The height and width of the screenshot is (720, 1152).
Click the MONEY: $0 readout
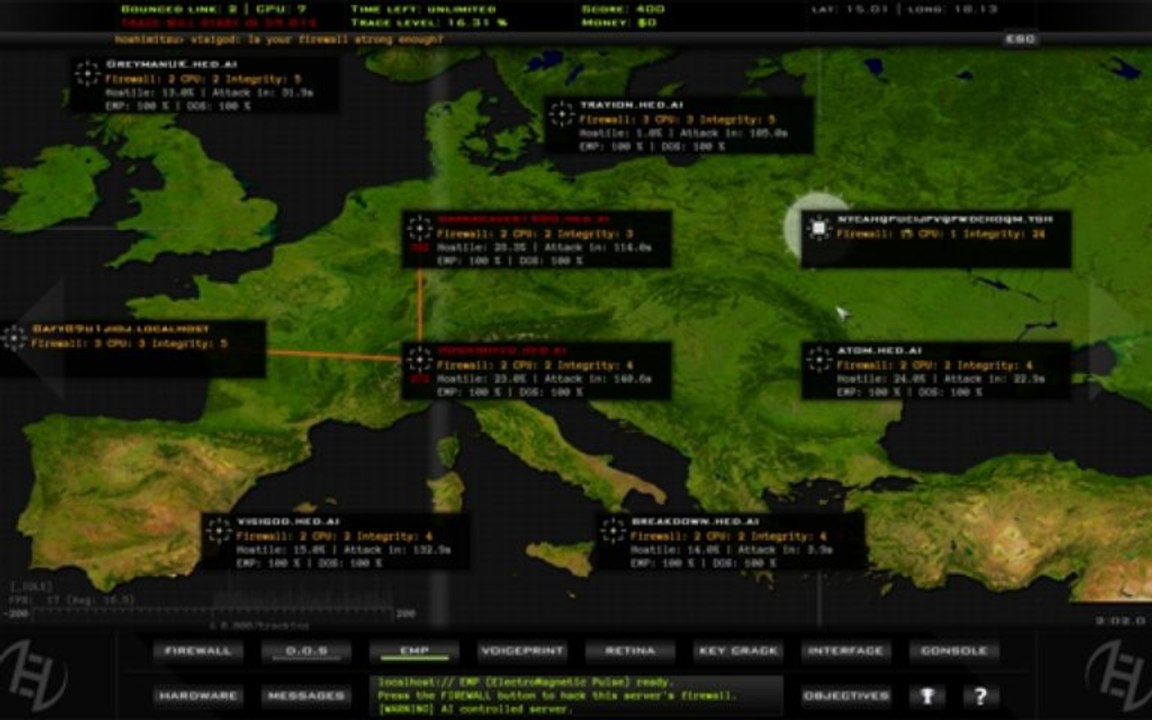tap(619, 23)
